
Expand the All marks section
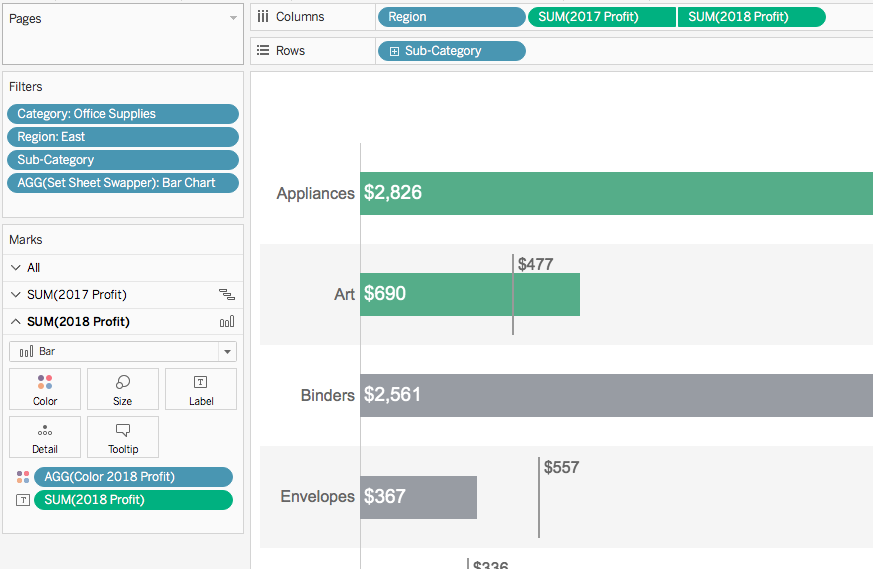pyautogui.click(x=16, y=268)
